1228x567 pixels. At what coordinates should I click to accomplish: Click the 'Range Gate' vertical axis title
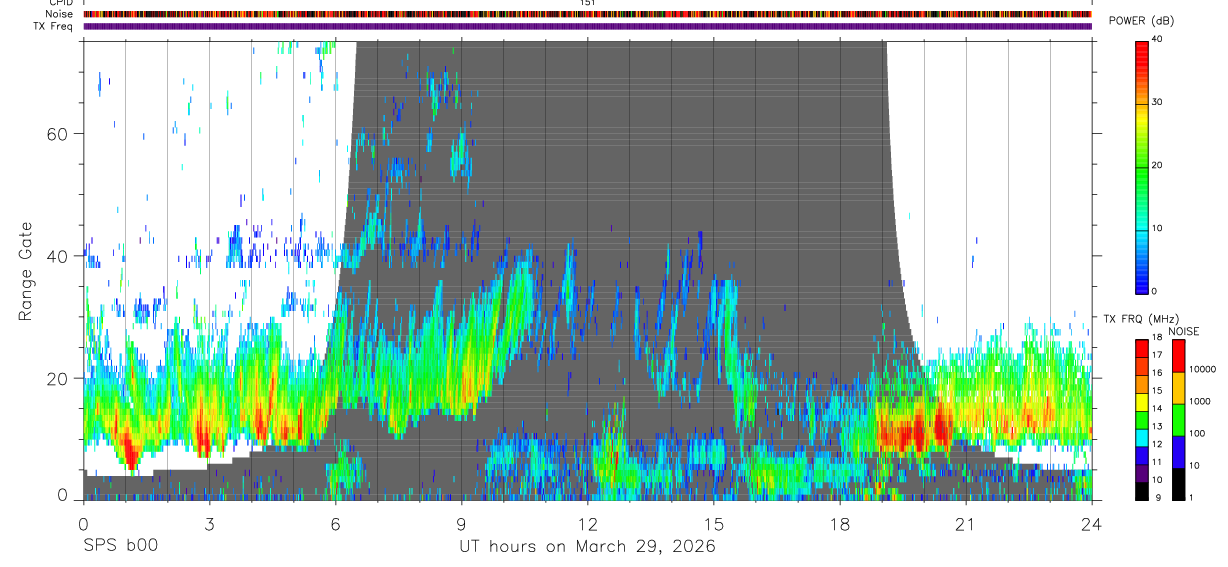24,273
